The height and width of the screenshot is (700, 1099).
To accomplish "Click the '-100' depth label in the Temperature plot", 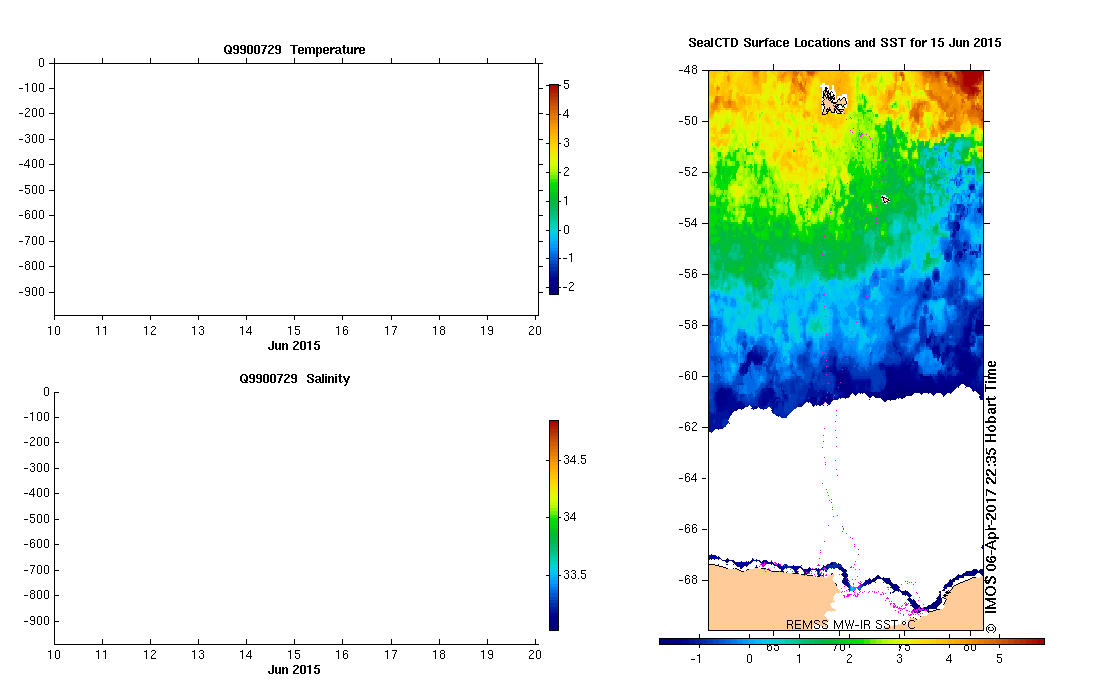I will pyautogui.click(x=32, y=88).
